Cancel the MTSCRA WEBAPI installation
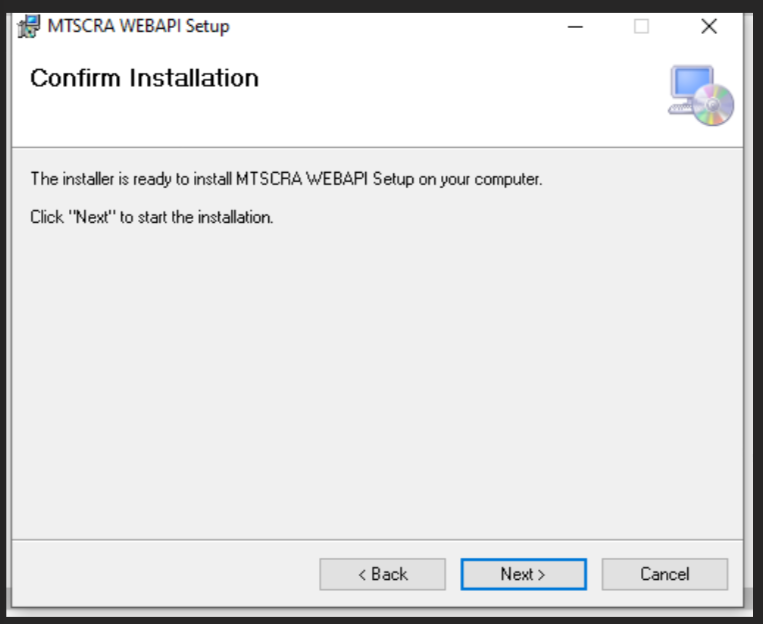 [x=664, y=574]
